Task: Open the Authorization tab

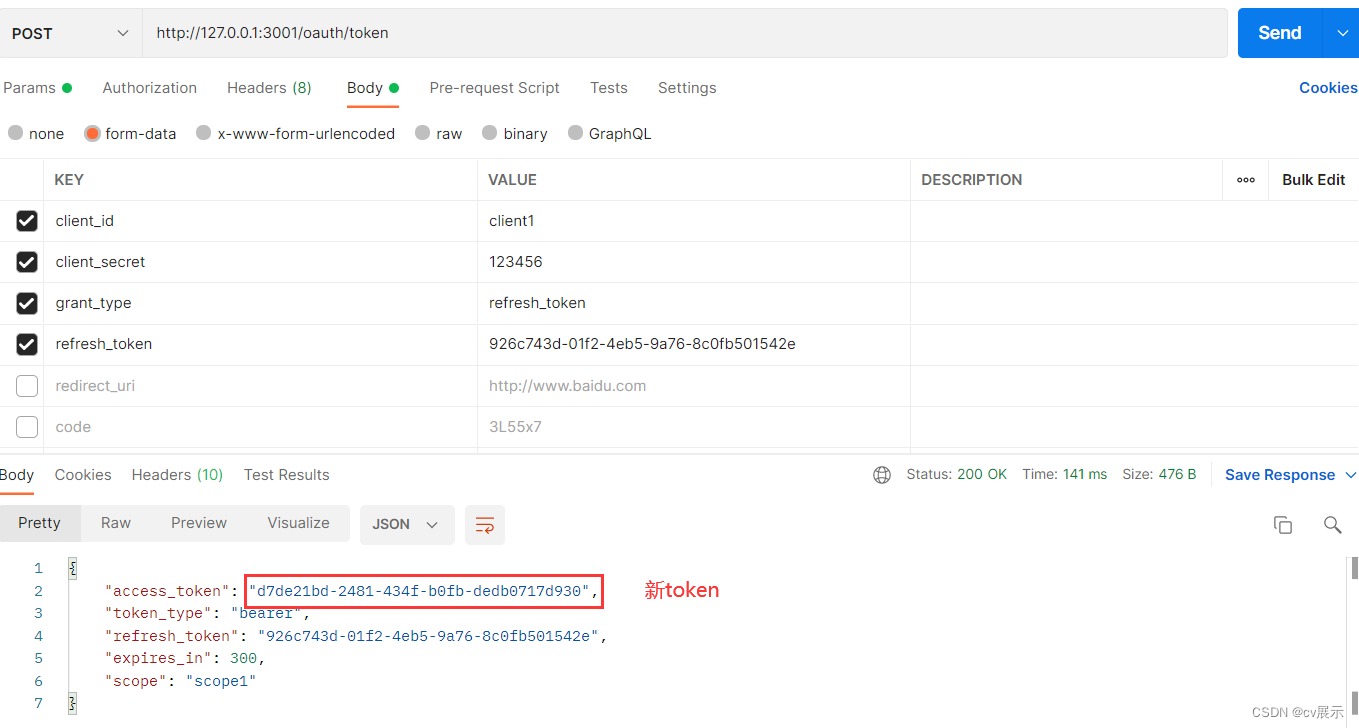Action: [x=150, y=88]
